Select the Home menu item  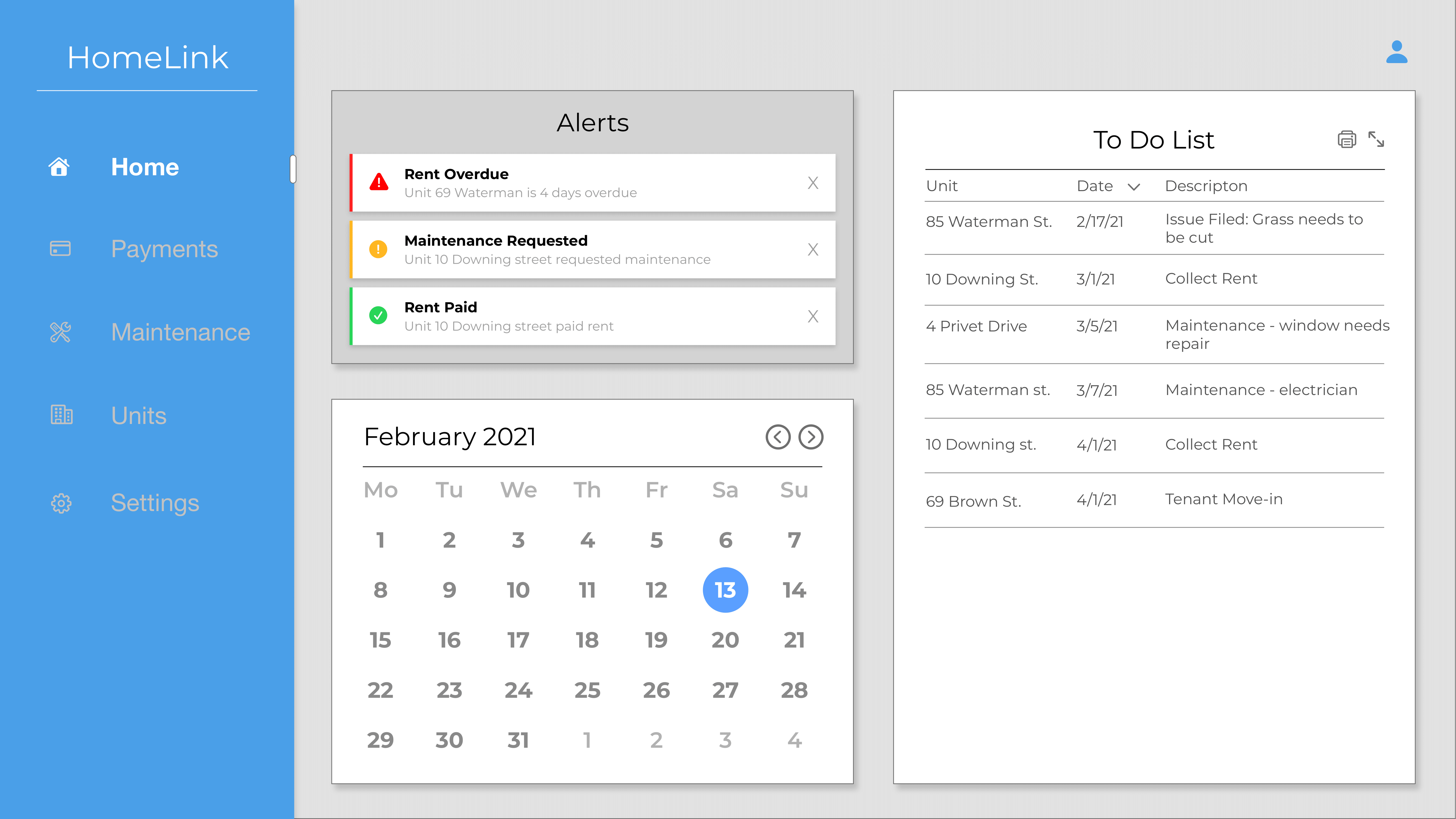(145, 167)
